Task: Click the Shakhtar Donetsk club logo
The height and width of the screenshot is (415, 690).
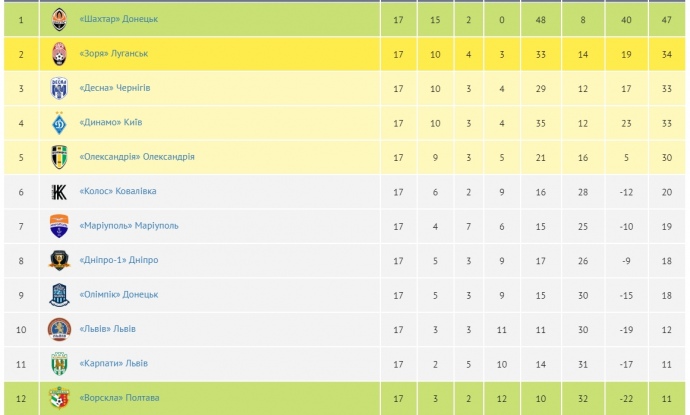Action: pyautogui.click(x=59, y=19)
